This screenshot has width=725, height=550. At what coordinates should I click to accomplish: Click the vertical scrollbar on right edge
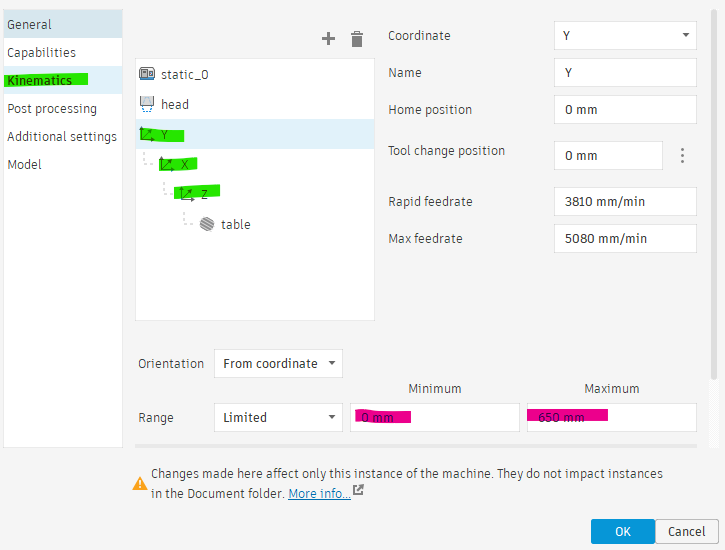[x=714, y=194]
